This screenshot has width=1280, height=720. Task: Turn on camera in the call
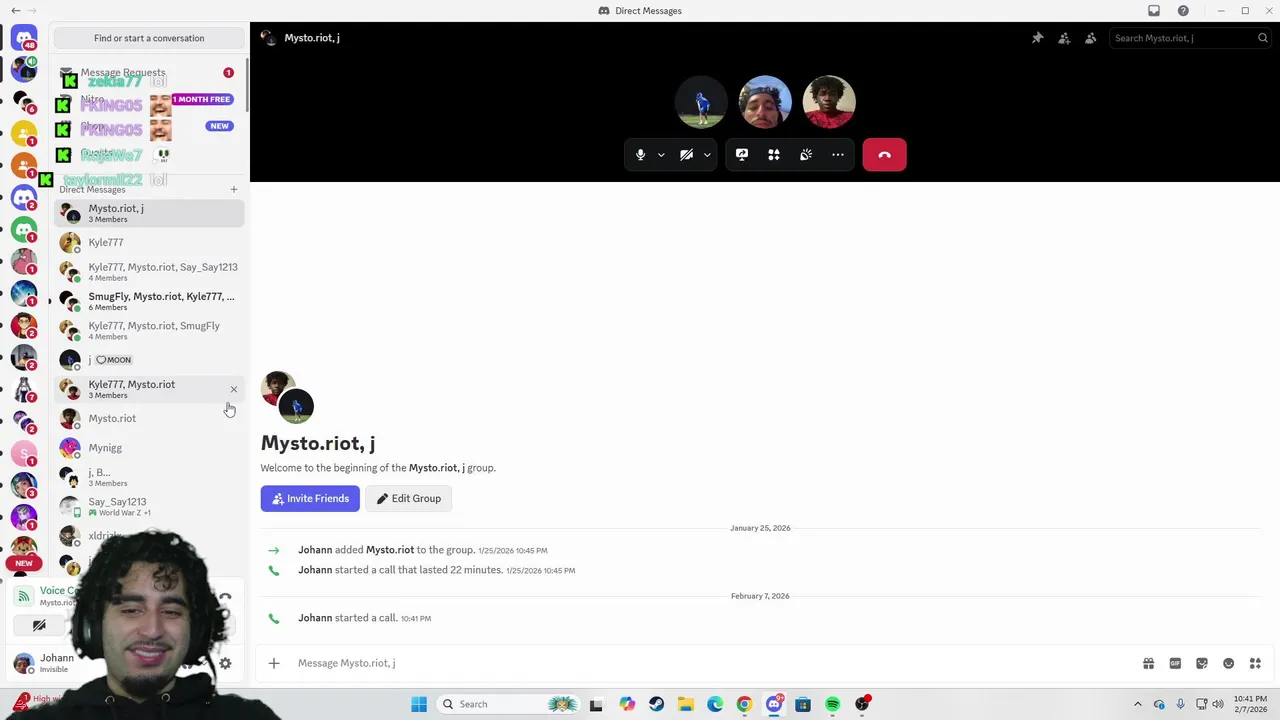tap(686, 155)
